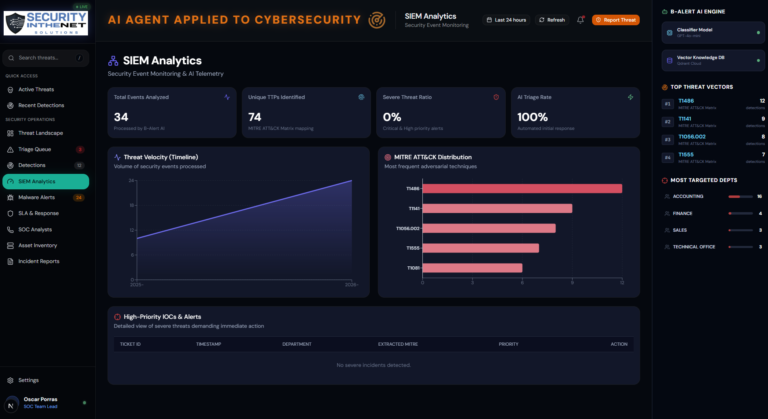
Task: Click the Accounting department progress bar
Action: 741,197
